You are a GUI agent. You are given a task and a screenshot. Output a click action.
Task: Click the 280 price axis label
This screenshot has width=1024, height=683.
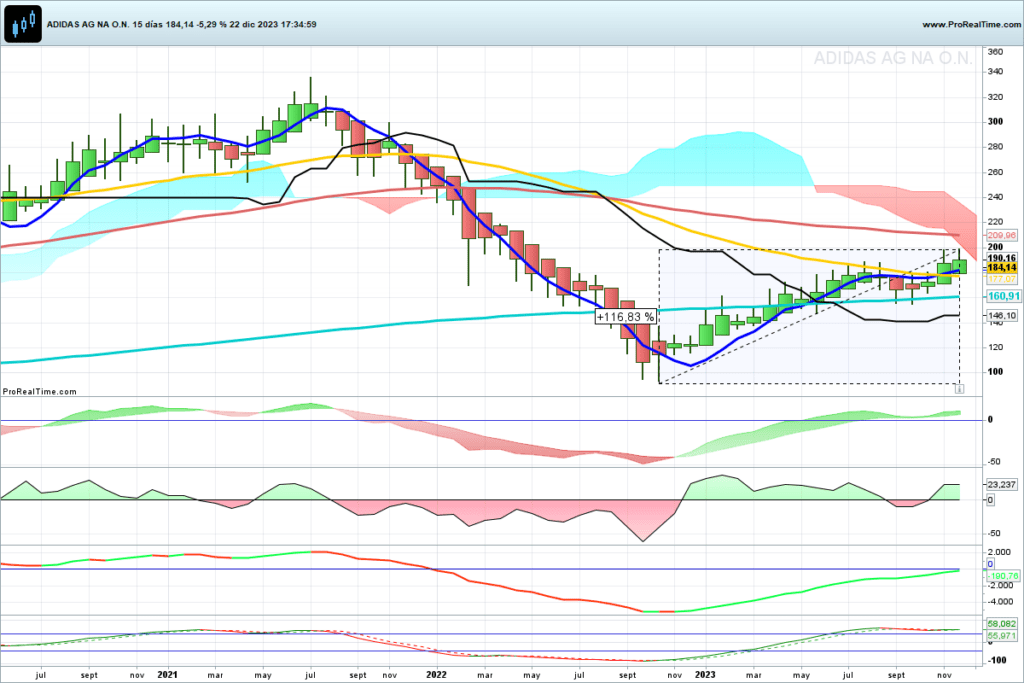(995, 147)
